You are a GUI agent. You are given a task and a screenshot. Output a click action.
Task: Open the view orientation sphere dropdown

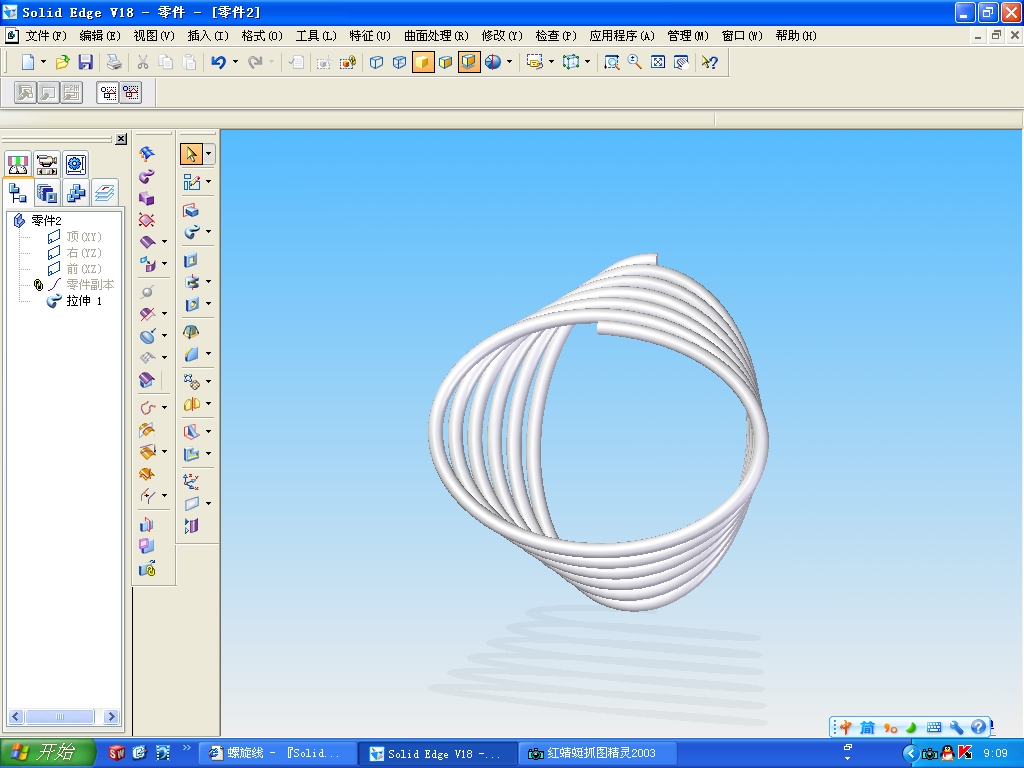point(509,62)
